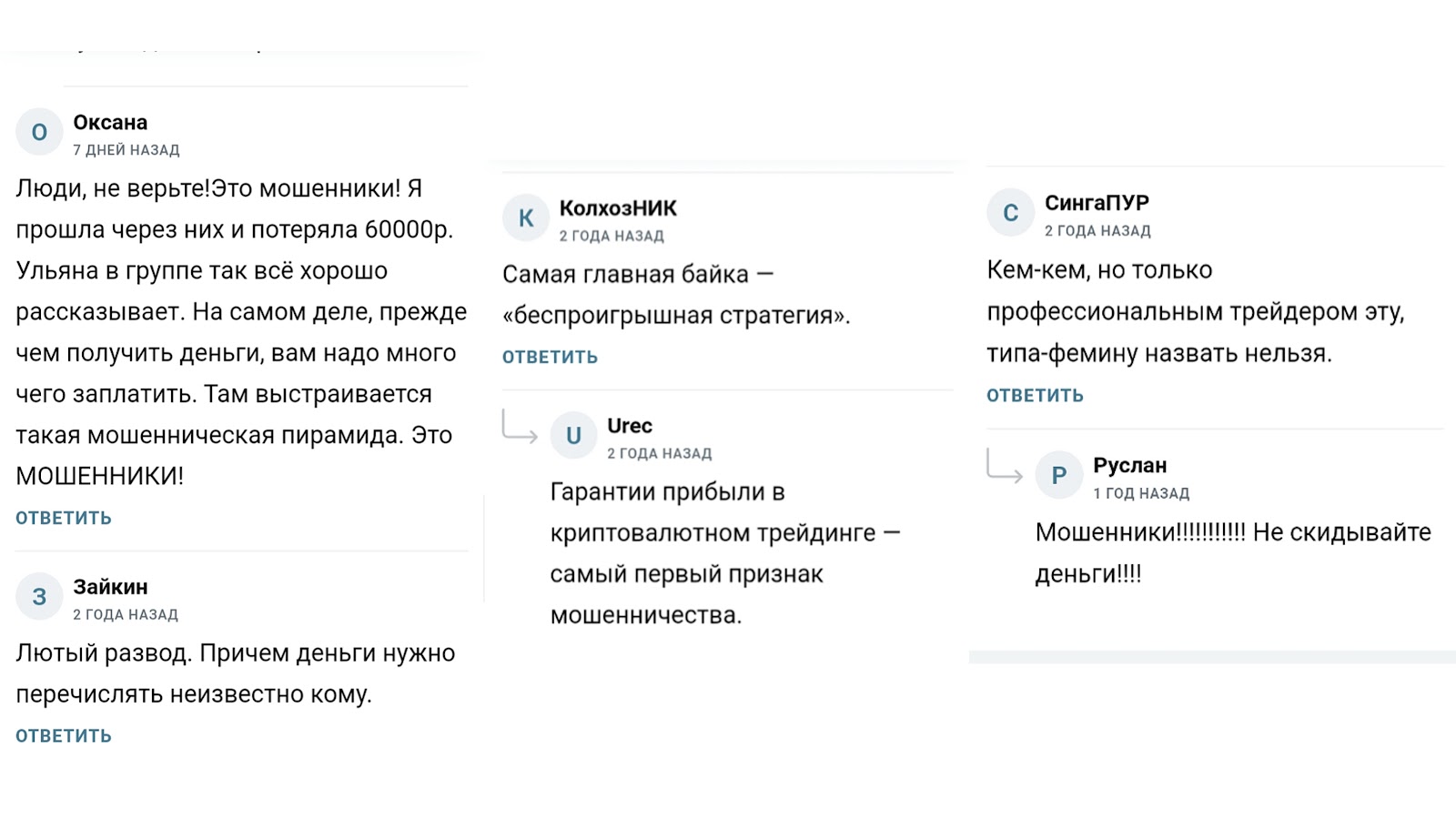Image resolution: width=1456 pixels, height=819 pixels.
Task: Click Руслан's avatar with letter Р
Action: click(1059, 474)
